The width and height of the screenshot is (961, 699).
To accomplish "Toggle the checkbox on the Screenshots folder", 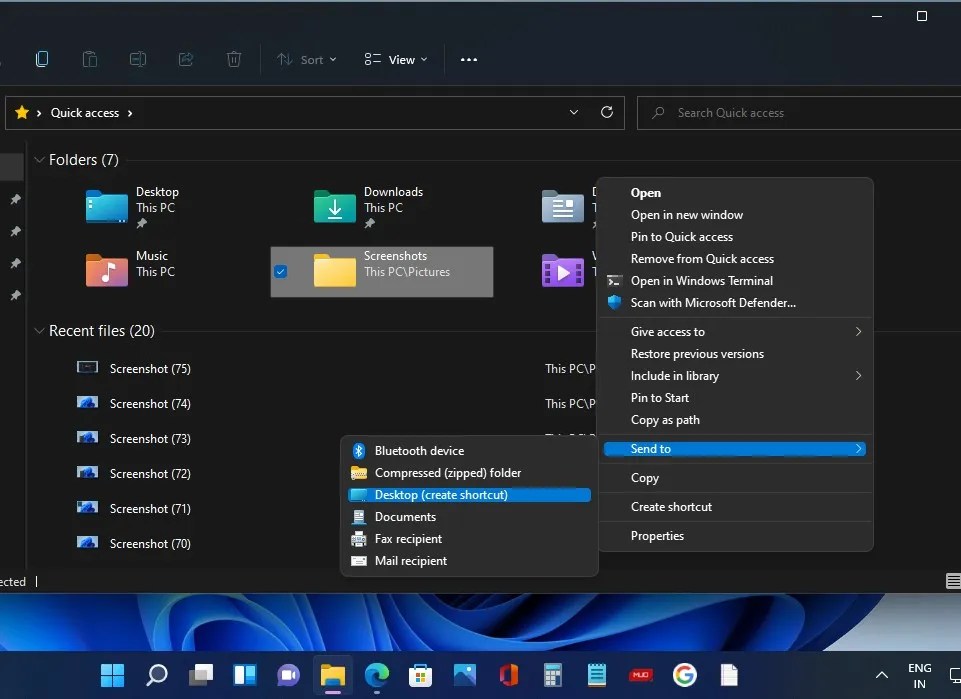I will click(x=281, y=271).
